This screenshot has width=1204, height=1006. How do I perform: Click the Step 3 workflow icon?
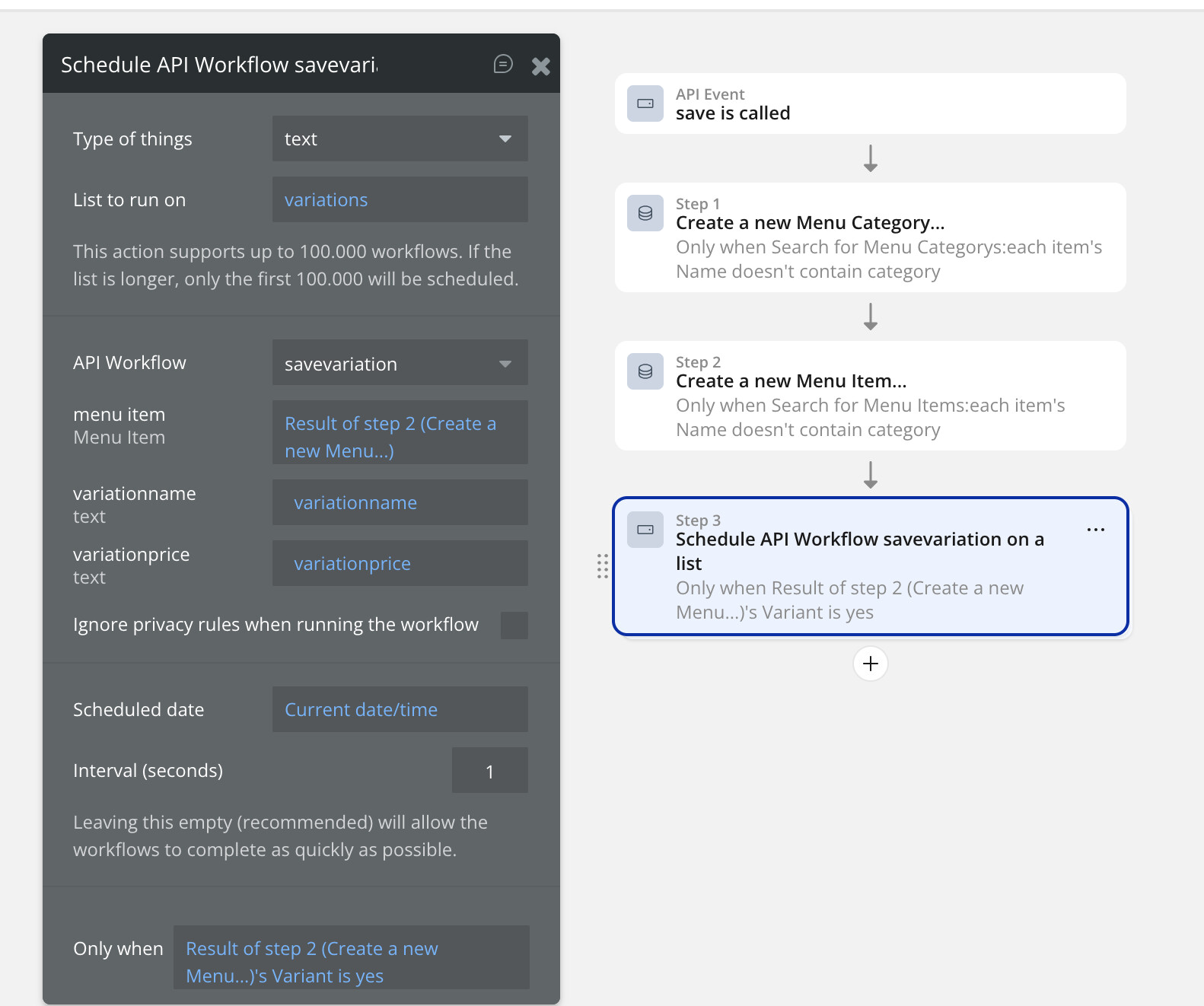[x=645, y=530]
